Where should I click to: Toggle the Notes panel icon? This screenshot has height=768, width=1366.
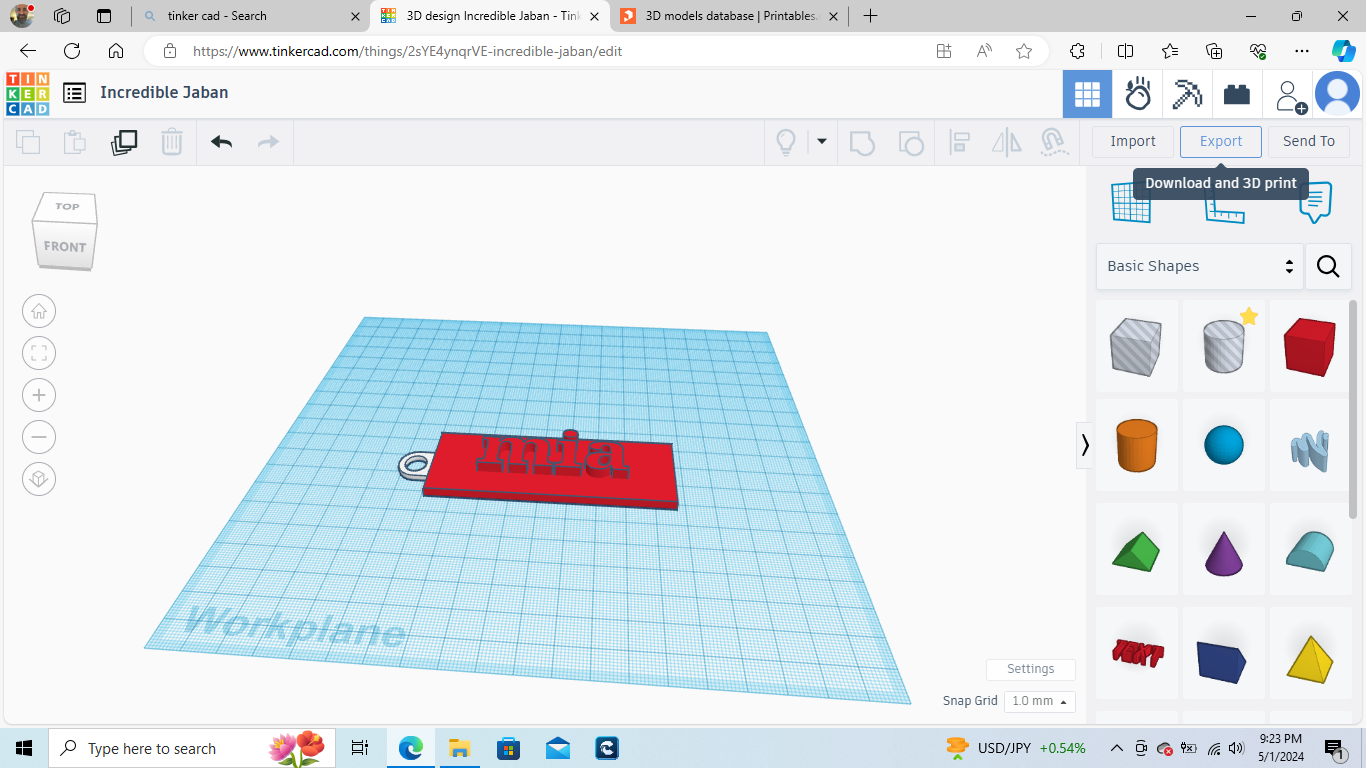(1315, 203)
